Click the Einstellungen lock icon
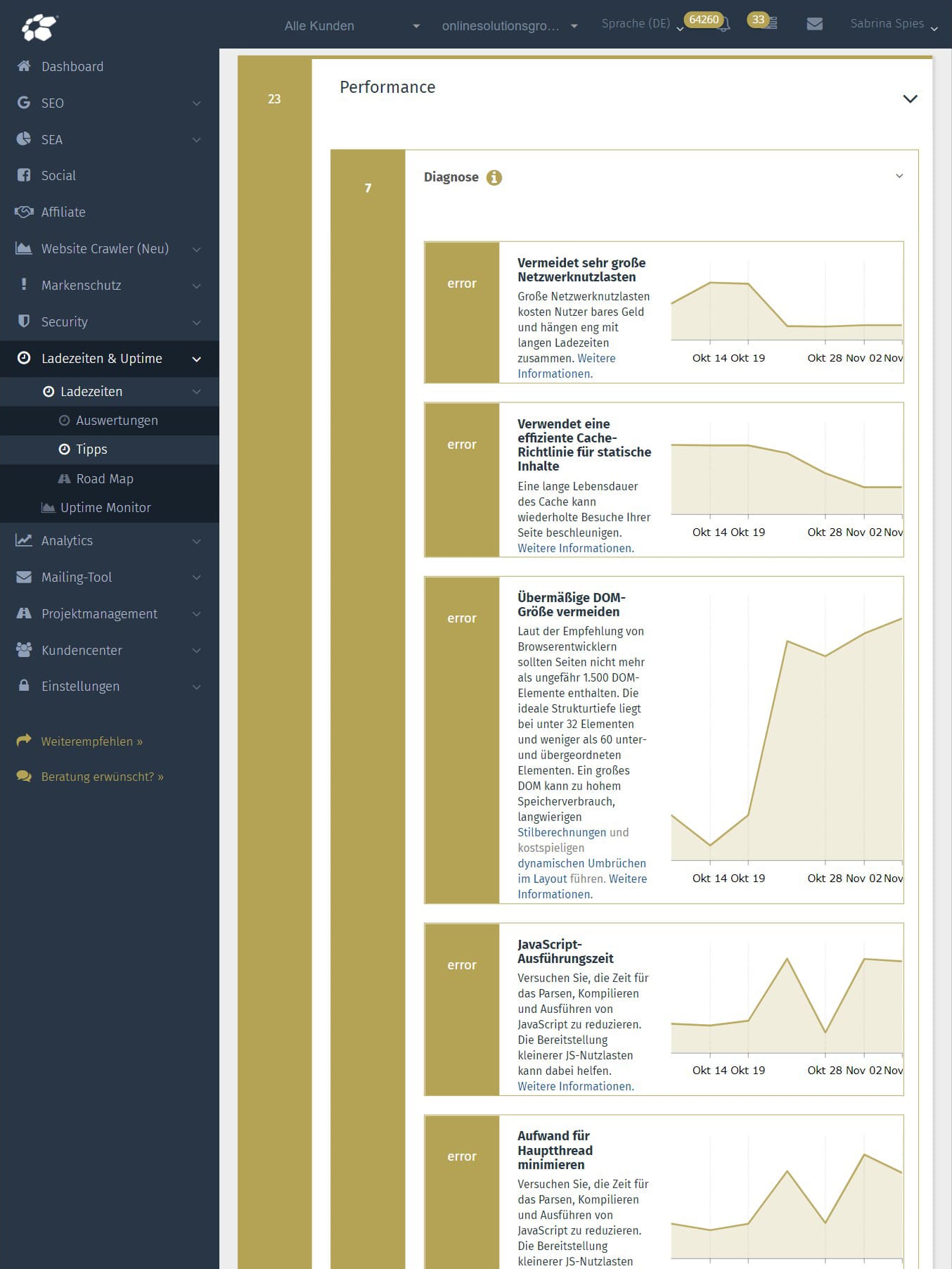Screen dimensions: 952x1269 pyautogui.click(x=24, y=685)
